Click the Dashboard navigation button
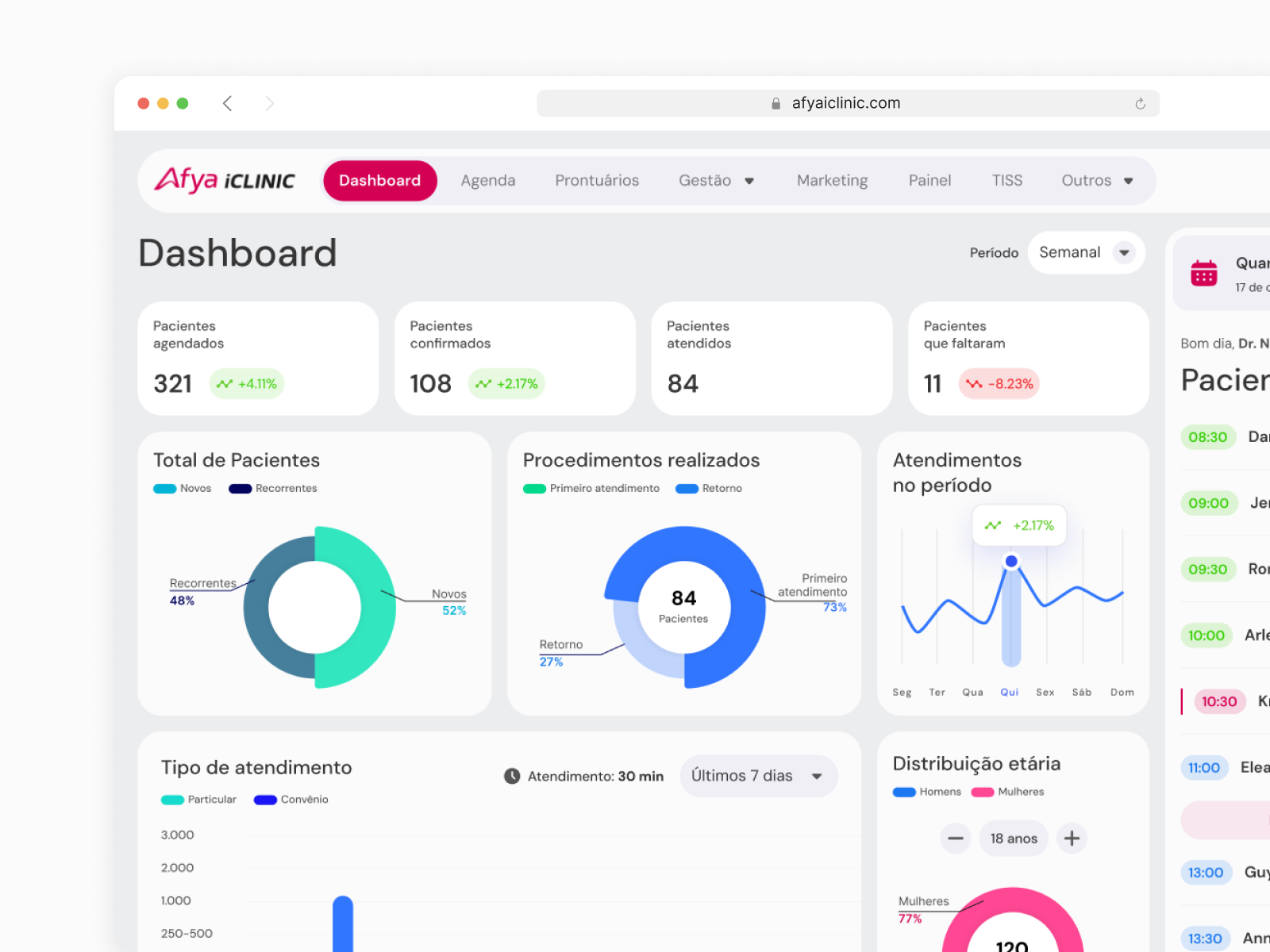1270x952 pixels. 379,180
